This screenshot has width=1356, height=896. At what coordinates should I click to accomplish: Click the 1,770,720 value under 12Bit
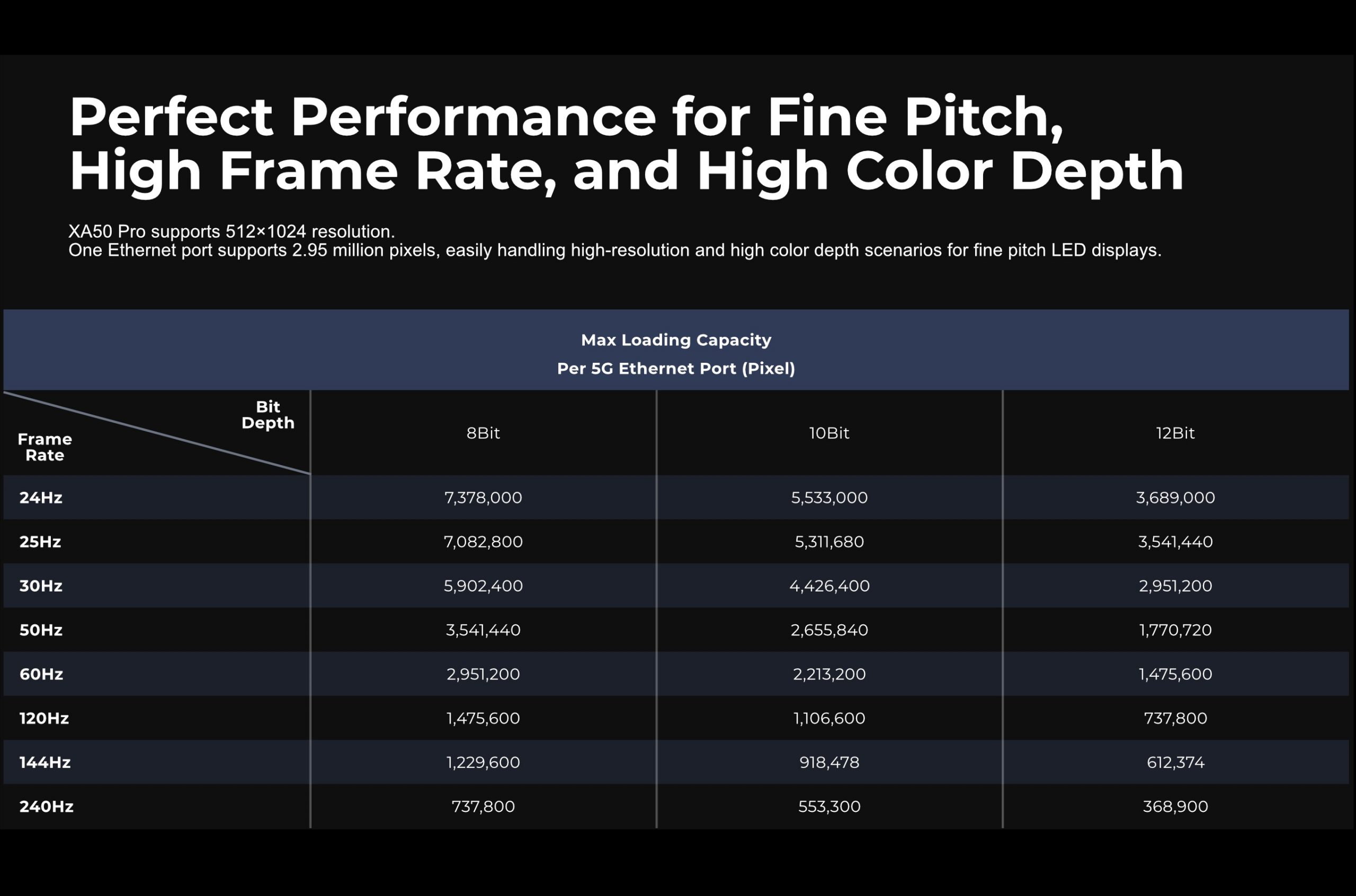(1175, 630)
